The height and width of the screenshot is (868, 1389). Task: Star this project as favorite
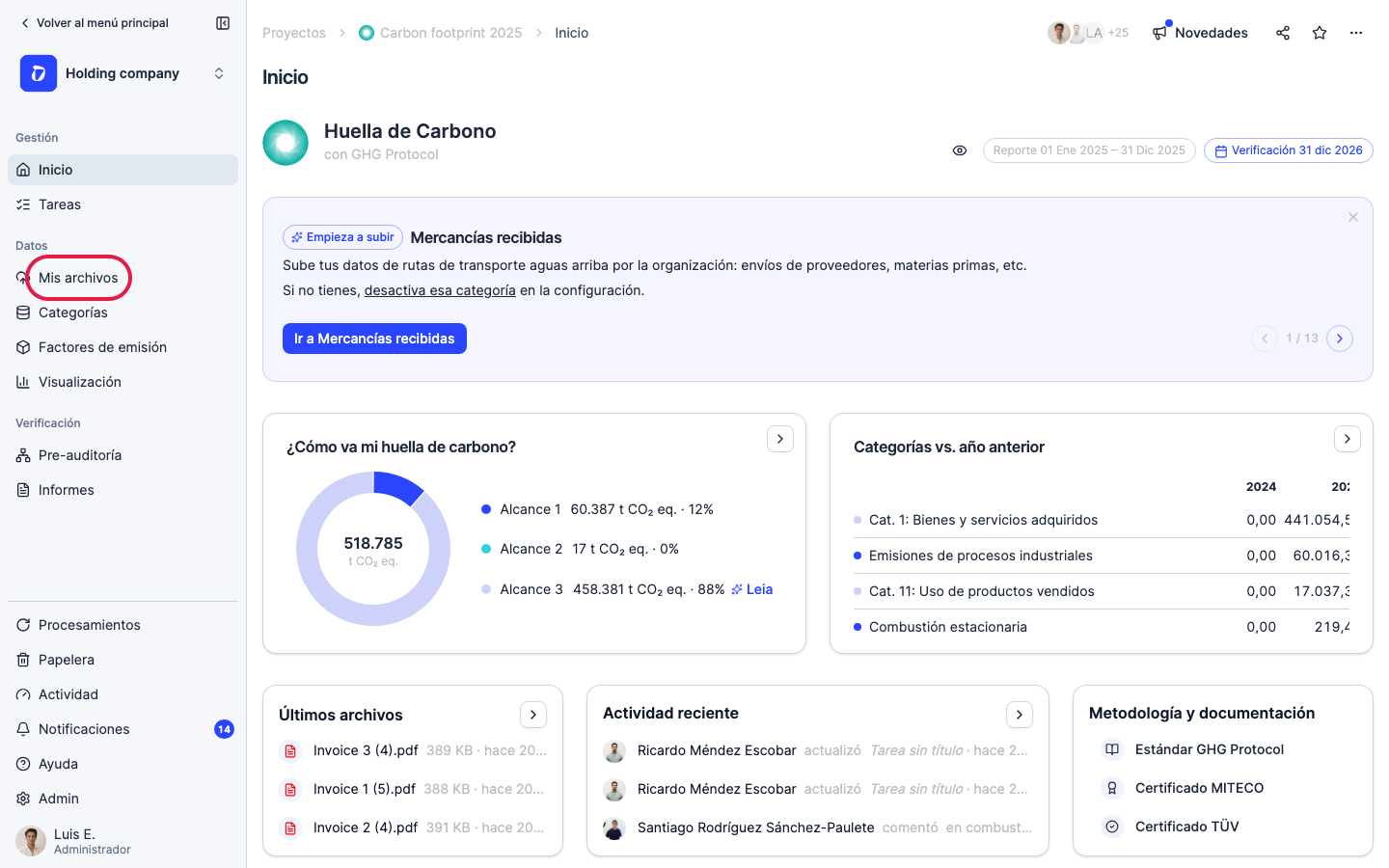[1320, 33]
